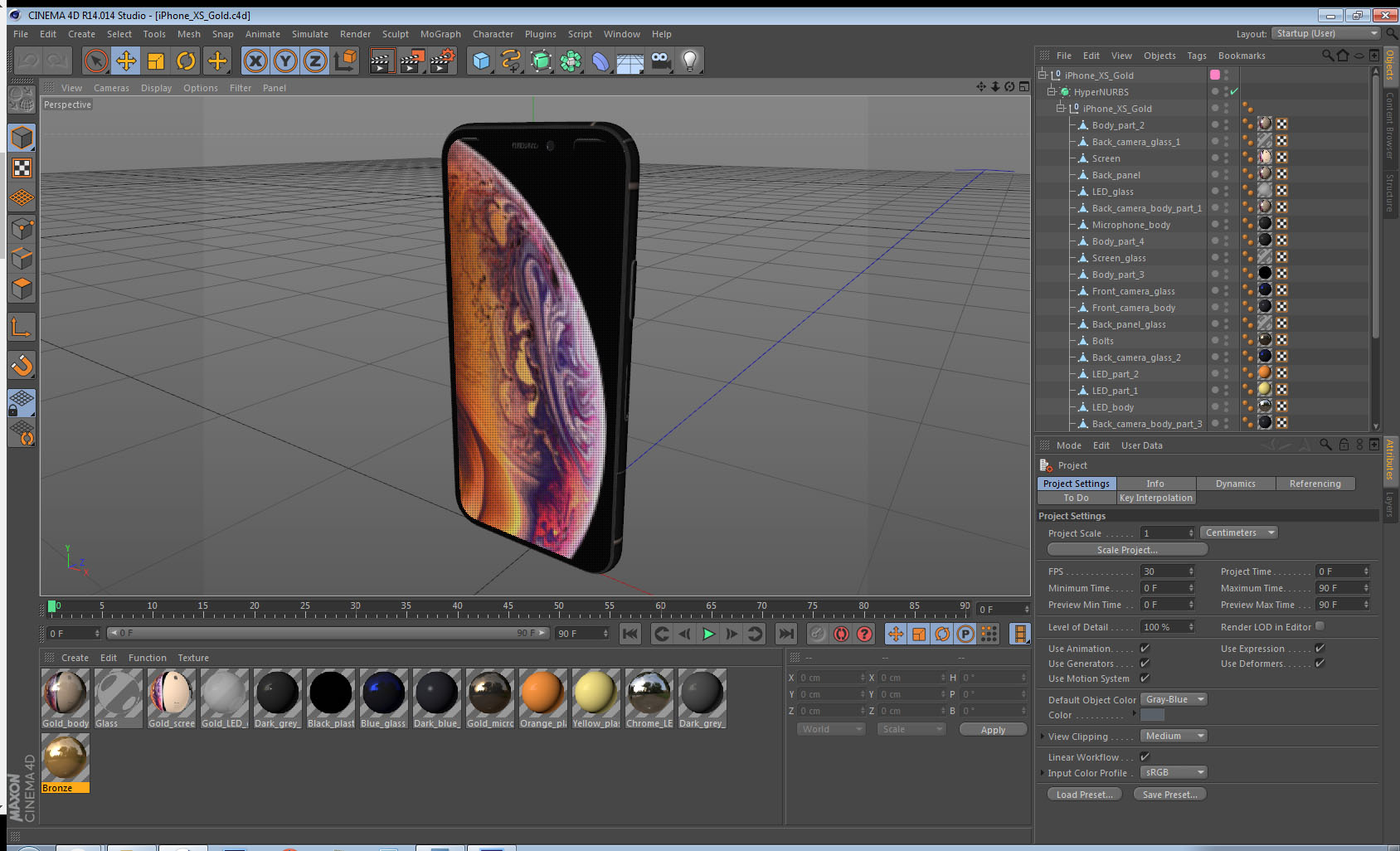Screen dimensions: 1400x851
Task: Add a Cube primitive object
Action: pyautogui.click(x=482, y=61)
